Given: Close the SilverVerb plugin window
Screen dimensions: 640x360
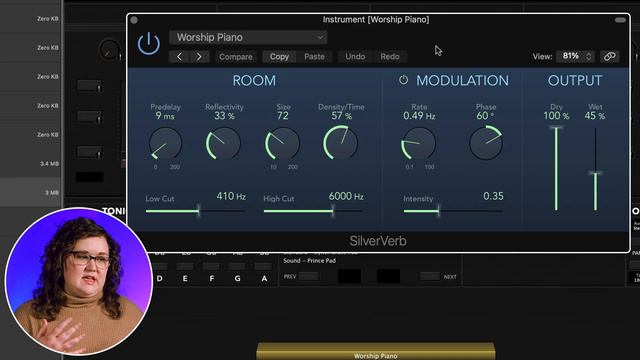Looking at the screenshot, I should [x=134, y=20].
